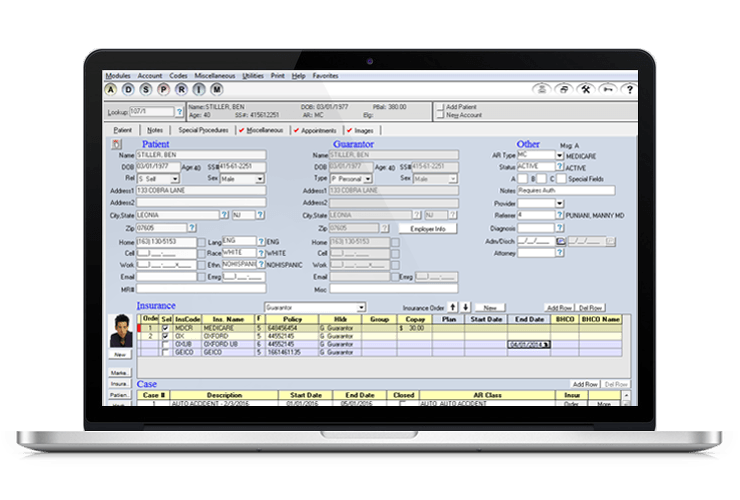The image size is (740, 500).
Task: Open the Provider dropdown
Action: [x=559, y=203]
